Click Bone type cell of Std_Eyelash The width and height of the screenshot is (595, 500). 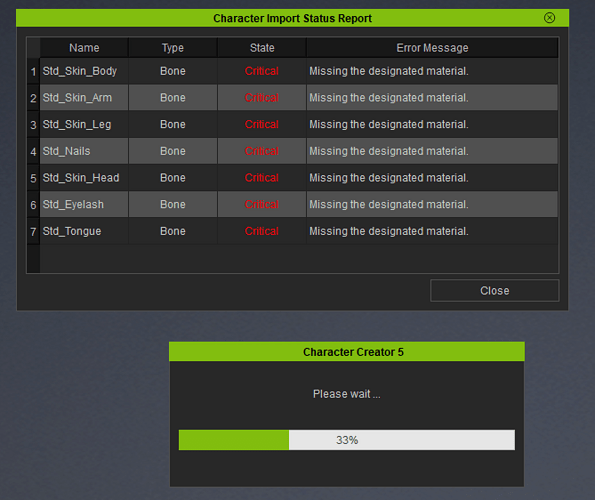coord(173,204)
